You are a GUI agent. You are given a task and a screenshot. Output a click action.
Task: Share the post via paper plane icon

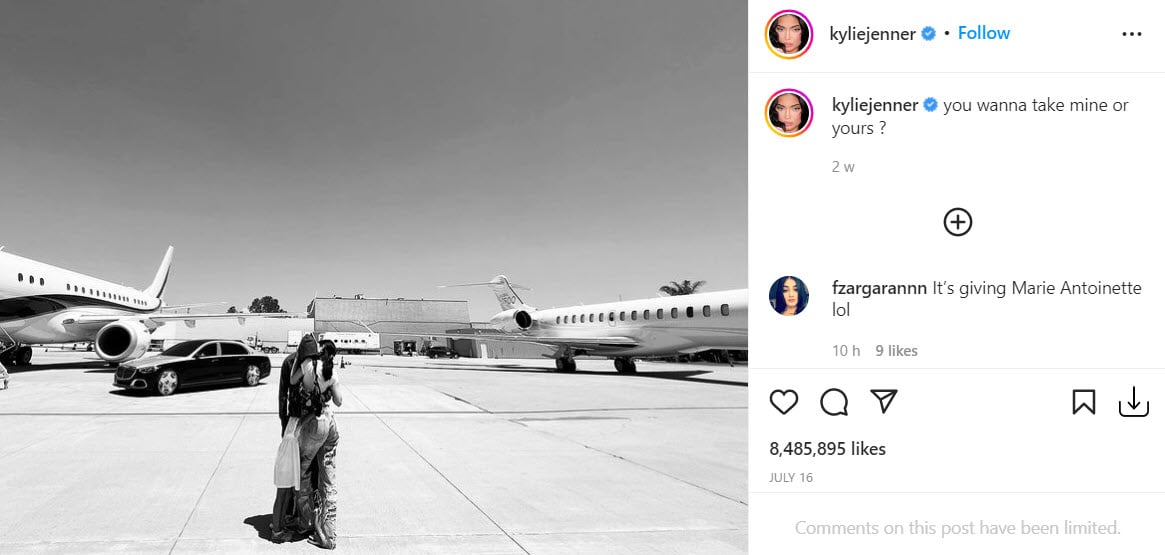883,401
